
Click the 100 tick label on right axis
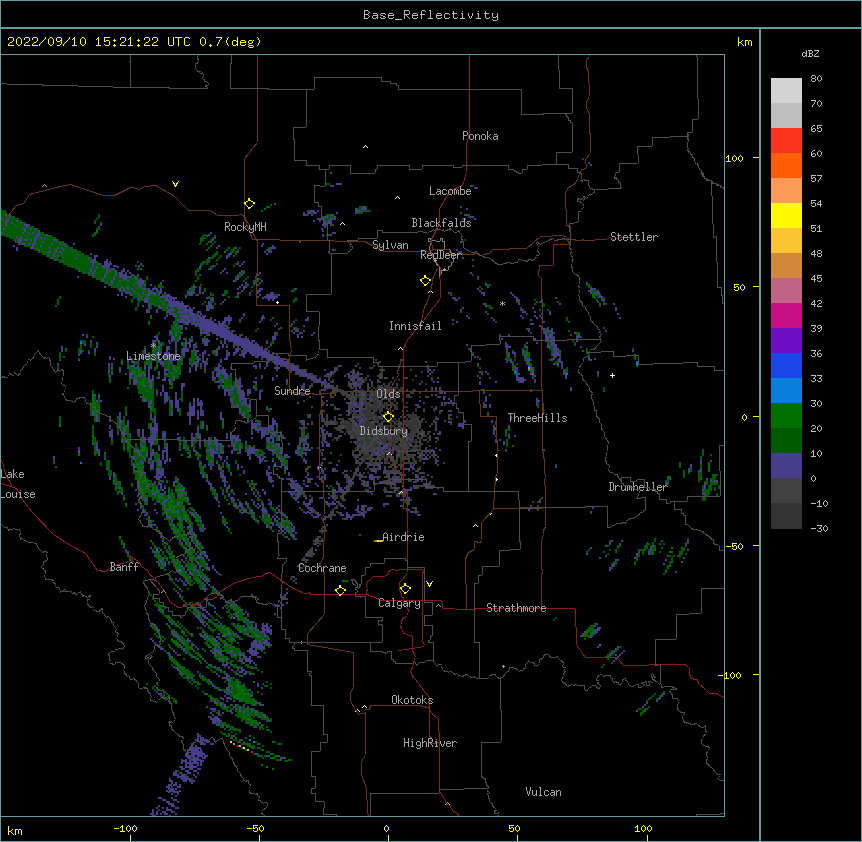(734, 158)
